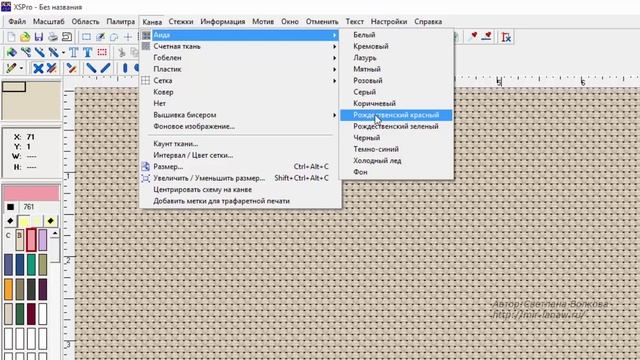Screen dimensions: 640x360
Task: Open a pattern with the yellow folder icon
Action: [25, 37]
